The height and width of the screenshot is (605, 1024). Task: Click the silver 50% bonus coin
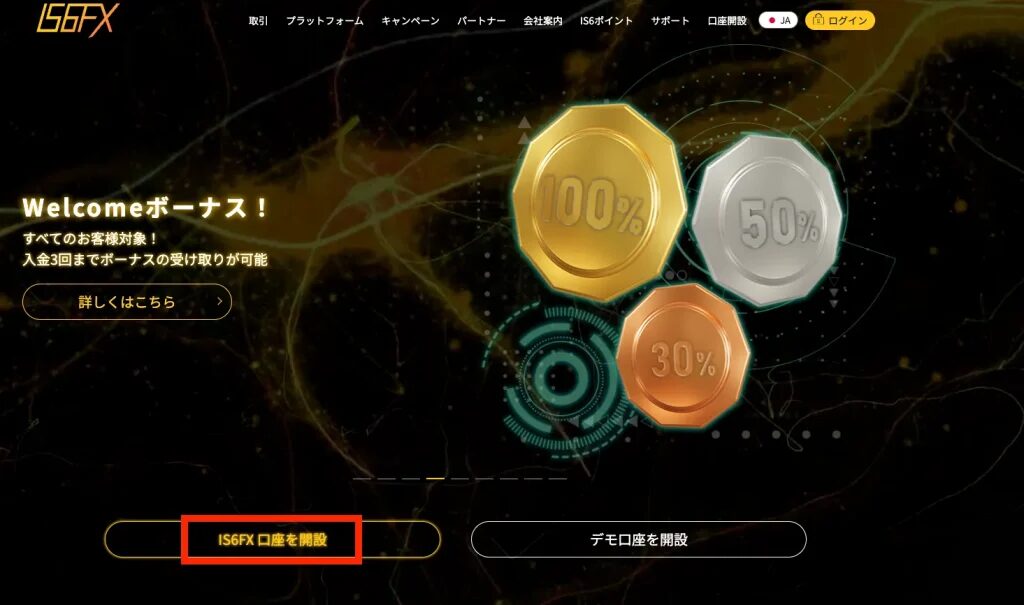[767, 220]
